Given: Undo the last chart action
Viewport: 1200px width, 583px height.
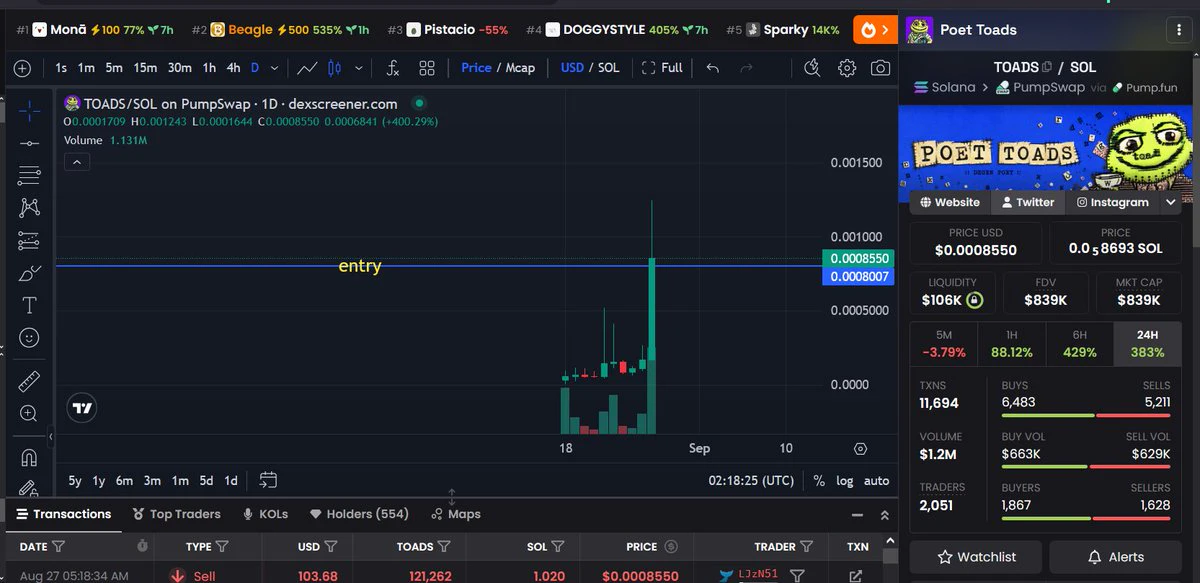Looking at the screenshot, I should point(712,68).
